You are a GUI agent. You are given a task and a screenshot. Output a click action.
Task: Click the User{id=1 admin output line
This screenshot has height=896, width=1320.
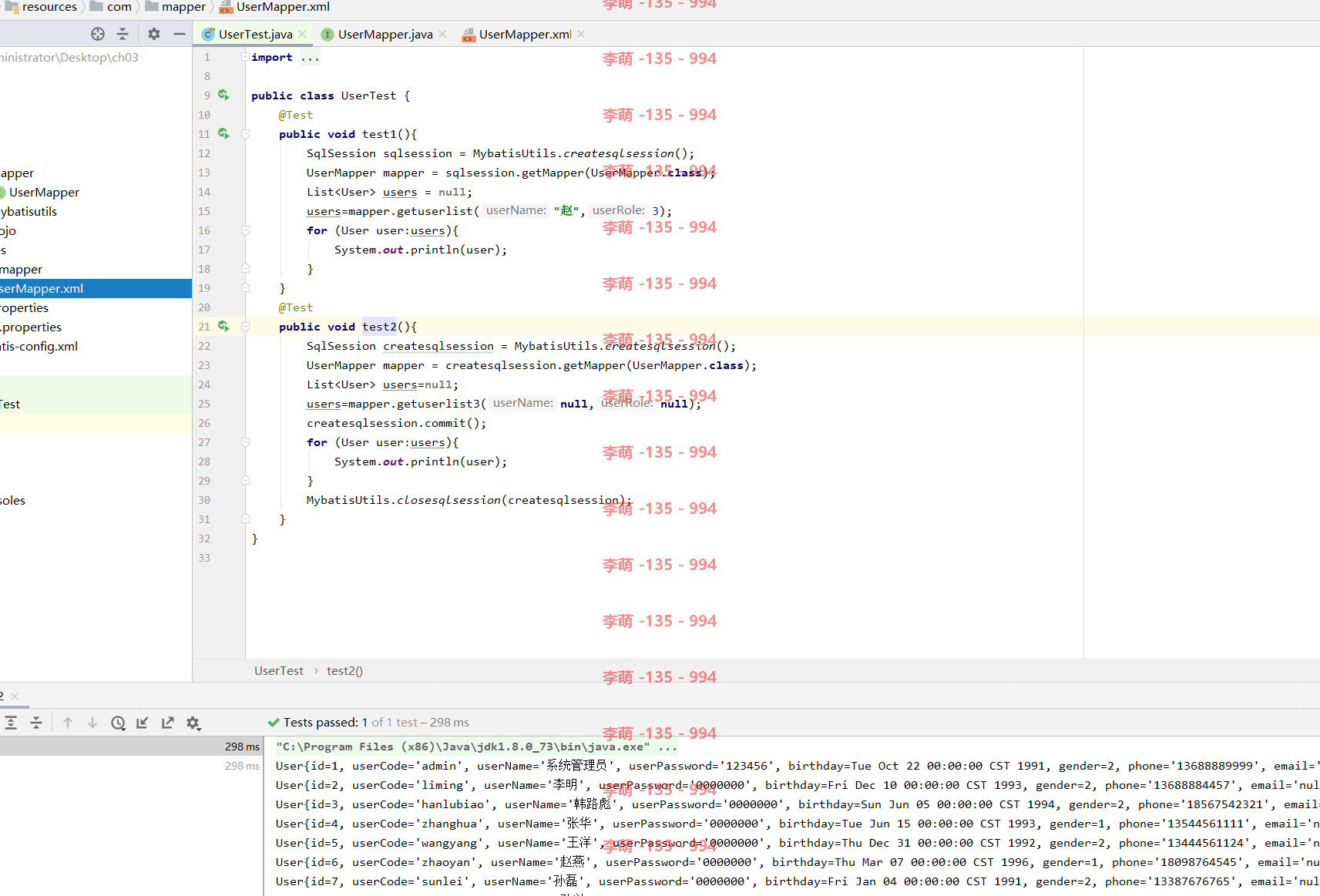tap(798, 765)
